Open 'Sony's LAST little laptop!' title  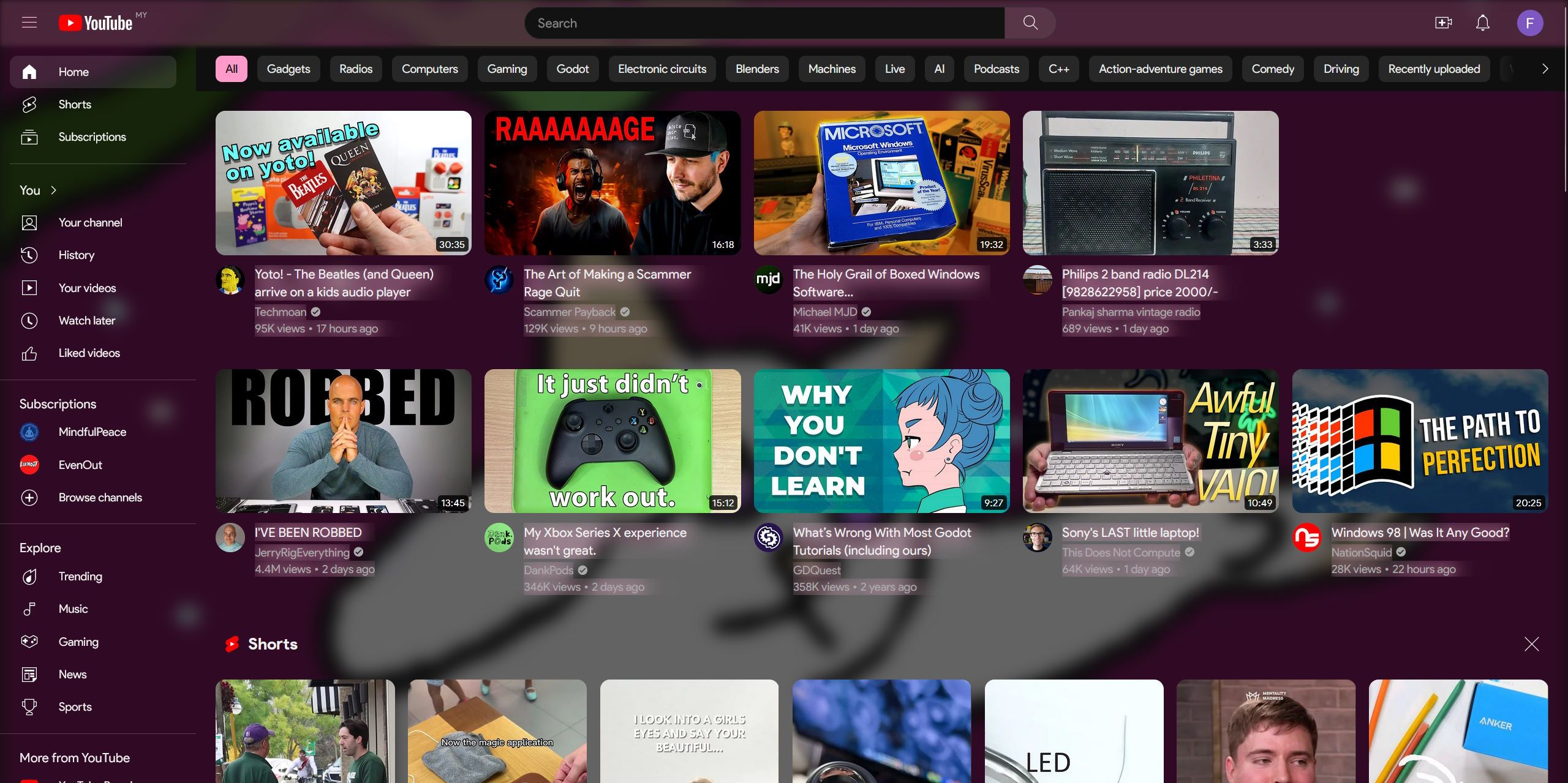(x=1130, y=533)
